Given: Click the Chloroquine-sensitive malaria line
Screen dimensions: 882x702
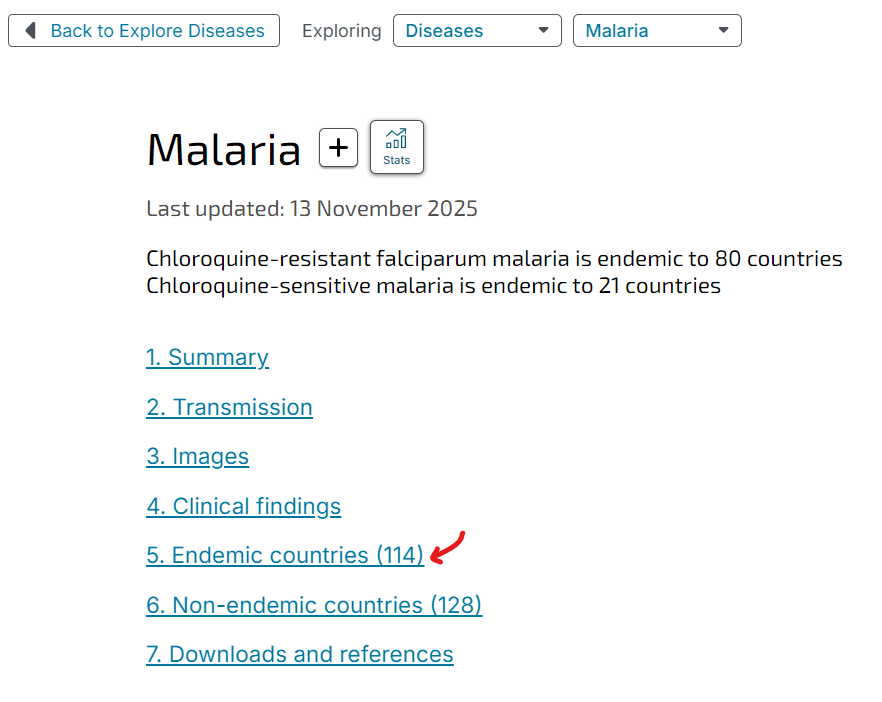Looking at the screenshot, I should 433,286.
